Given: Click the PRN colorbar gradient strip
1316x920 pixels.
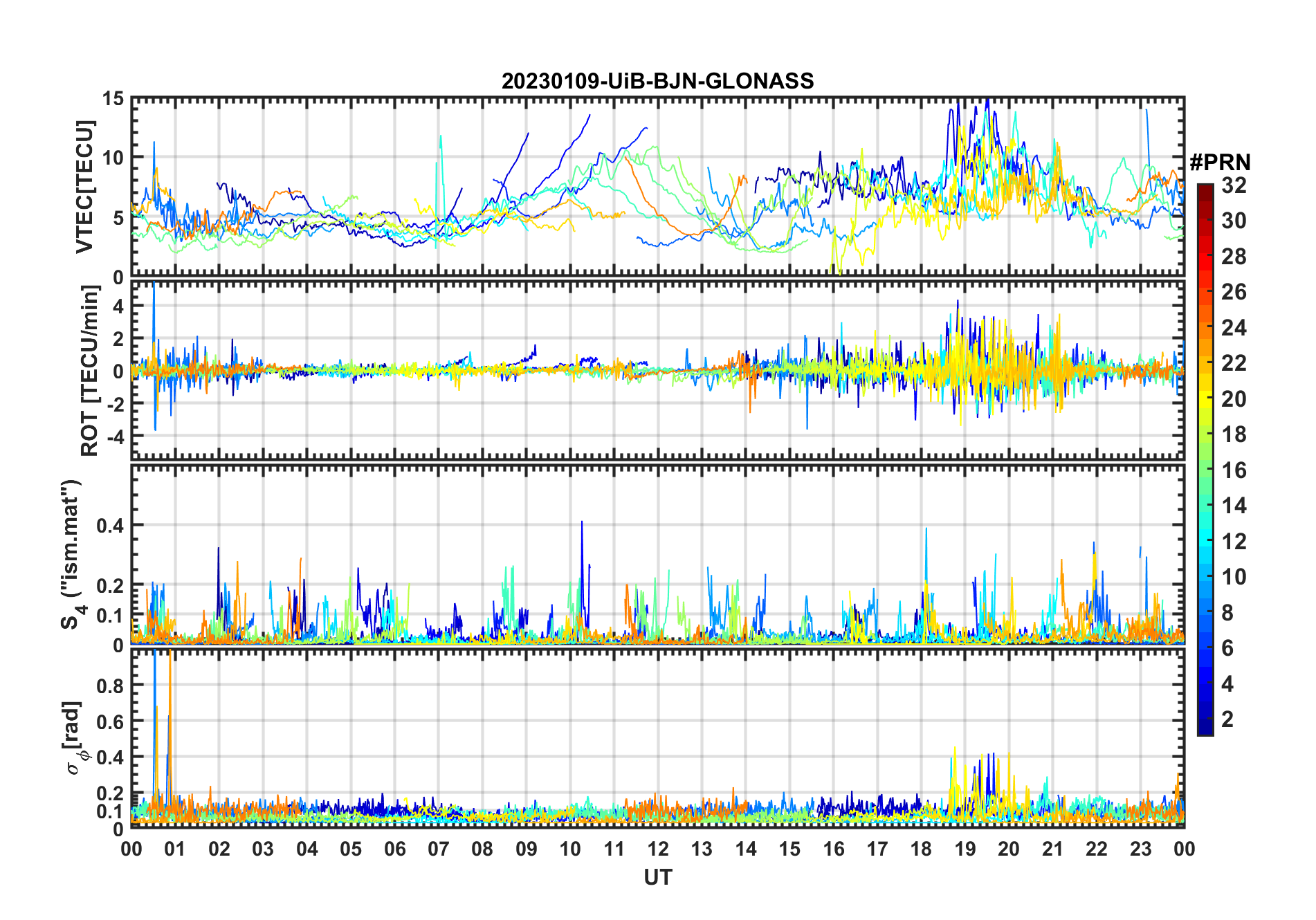Looking at the screenshot, I should pos(1205,459).
